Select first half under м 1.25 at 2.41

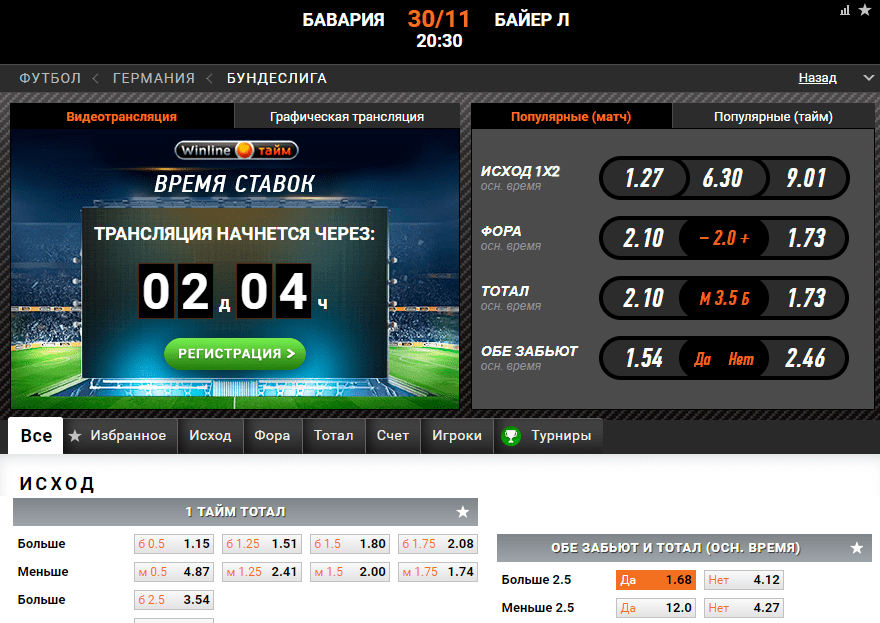(x=262, y=572)
